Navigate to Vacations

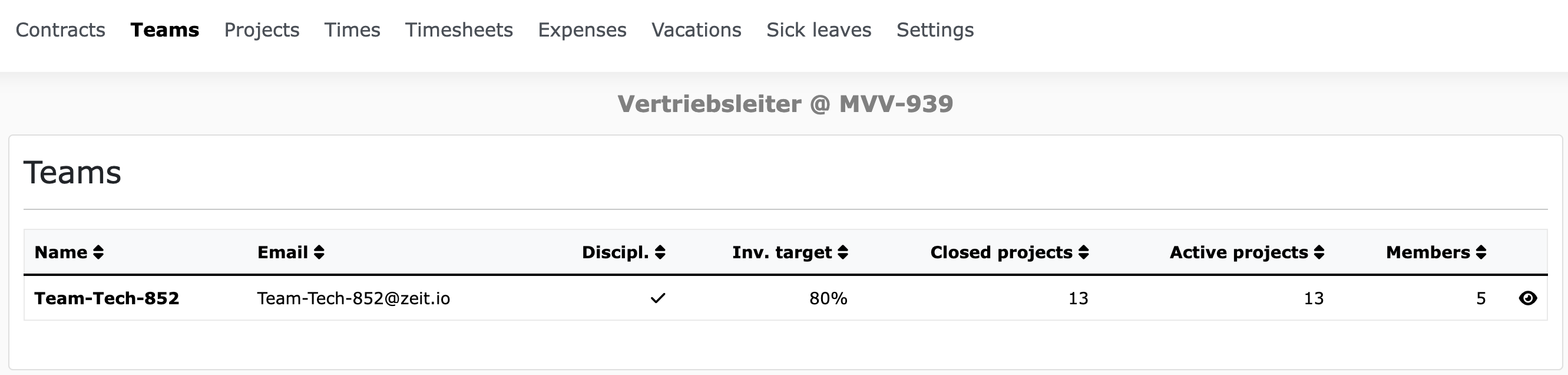(x=696, y=30)
